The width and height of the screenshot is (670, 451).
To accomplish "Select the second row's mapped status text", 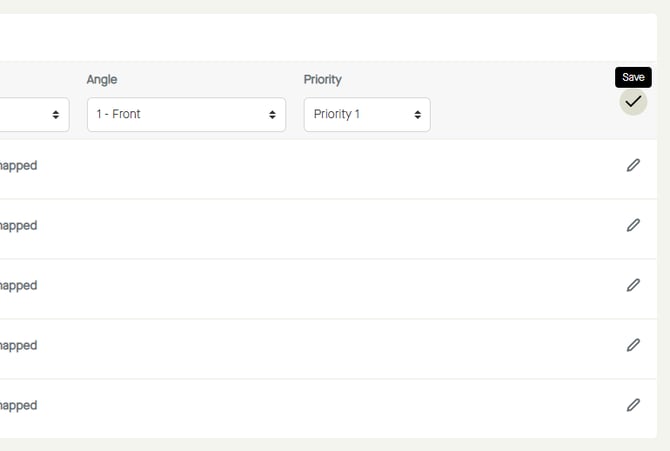I will pyautogui.click(x=18, y=225).
